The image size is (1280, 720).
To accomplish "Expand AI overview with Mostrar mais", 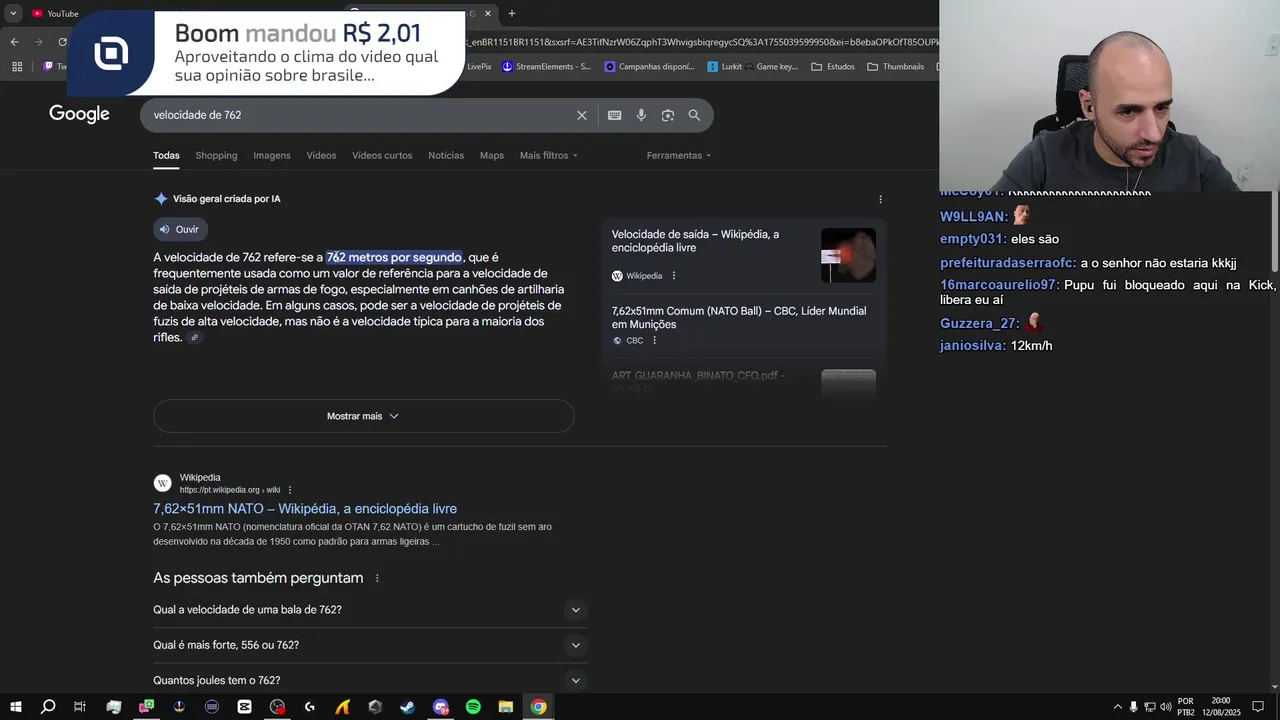I will point(363,416).
